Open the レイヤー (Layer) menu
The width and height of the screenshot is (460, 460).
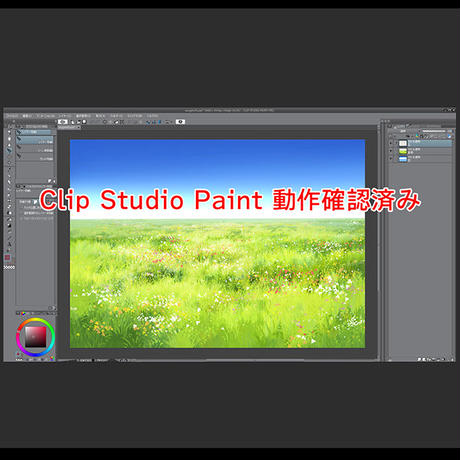65,116
